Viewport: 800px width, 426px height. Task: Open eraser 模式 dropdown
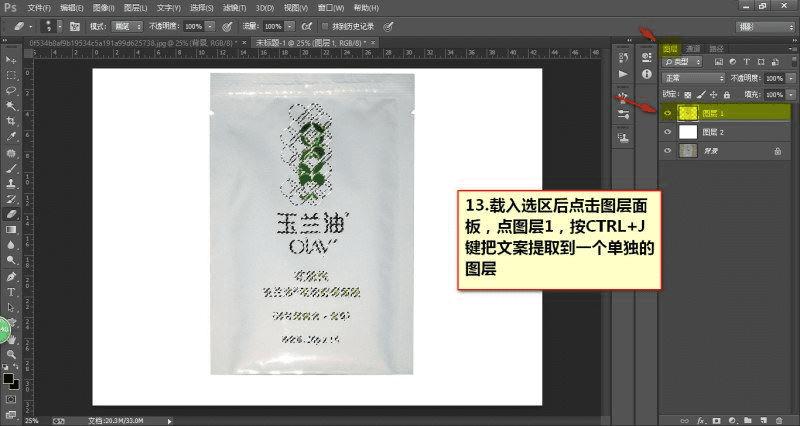pyautogui.click(x=127, y=26)
